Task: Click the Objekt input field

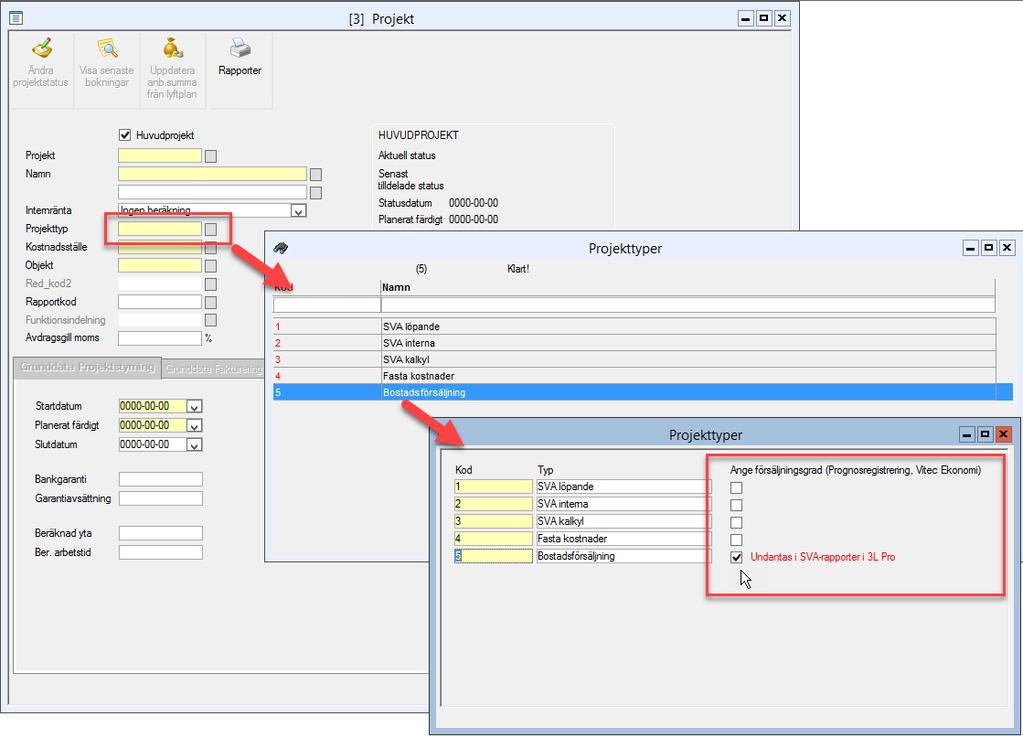Action: pyautogui.click(x=160, y=265)
